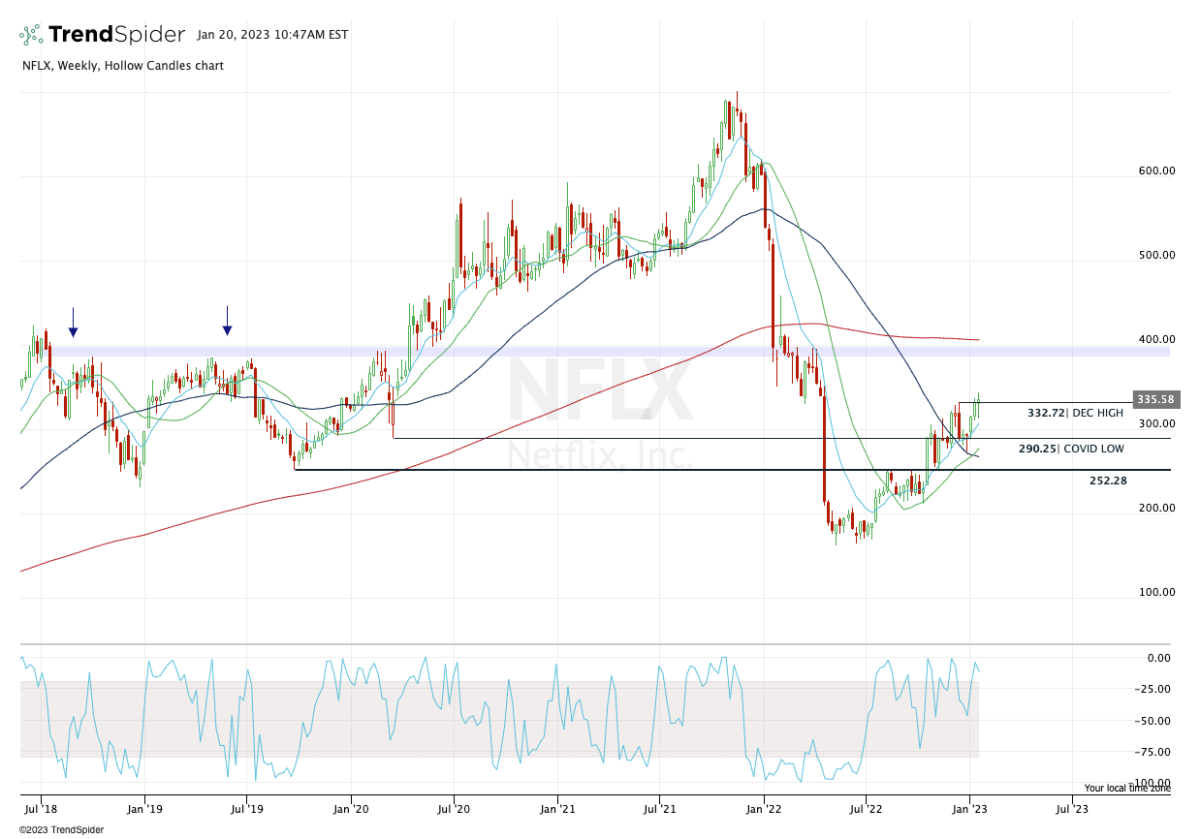Screen dimensions: 1200x839
Task: Click the 400.00 price axis label
Action: click(x=1157, y=340)
